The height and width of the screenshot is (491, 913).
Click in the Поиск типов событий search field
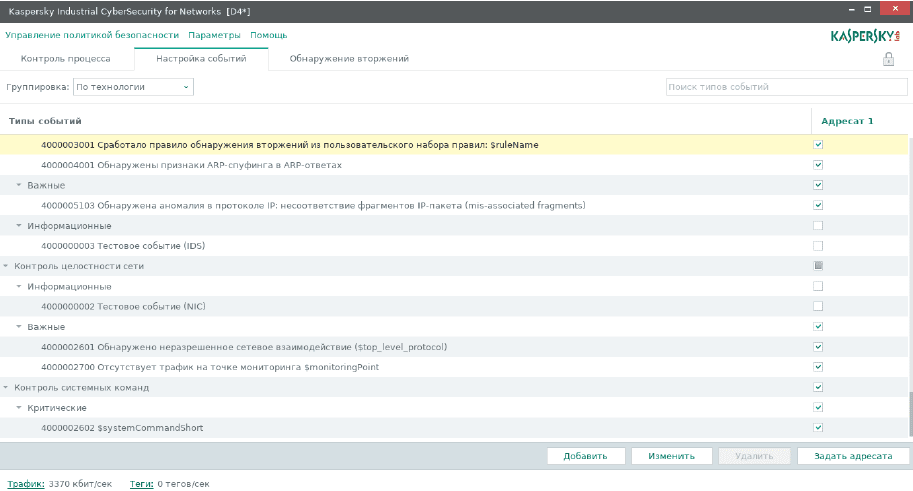point(785,87)
